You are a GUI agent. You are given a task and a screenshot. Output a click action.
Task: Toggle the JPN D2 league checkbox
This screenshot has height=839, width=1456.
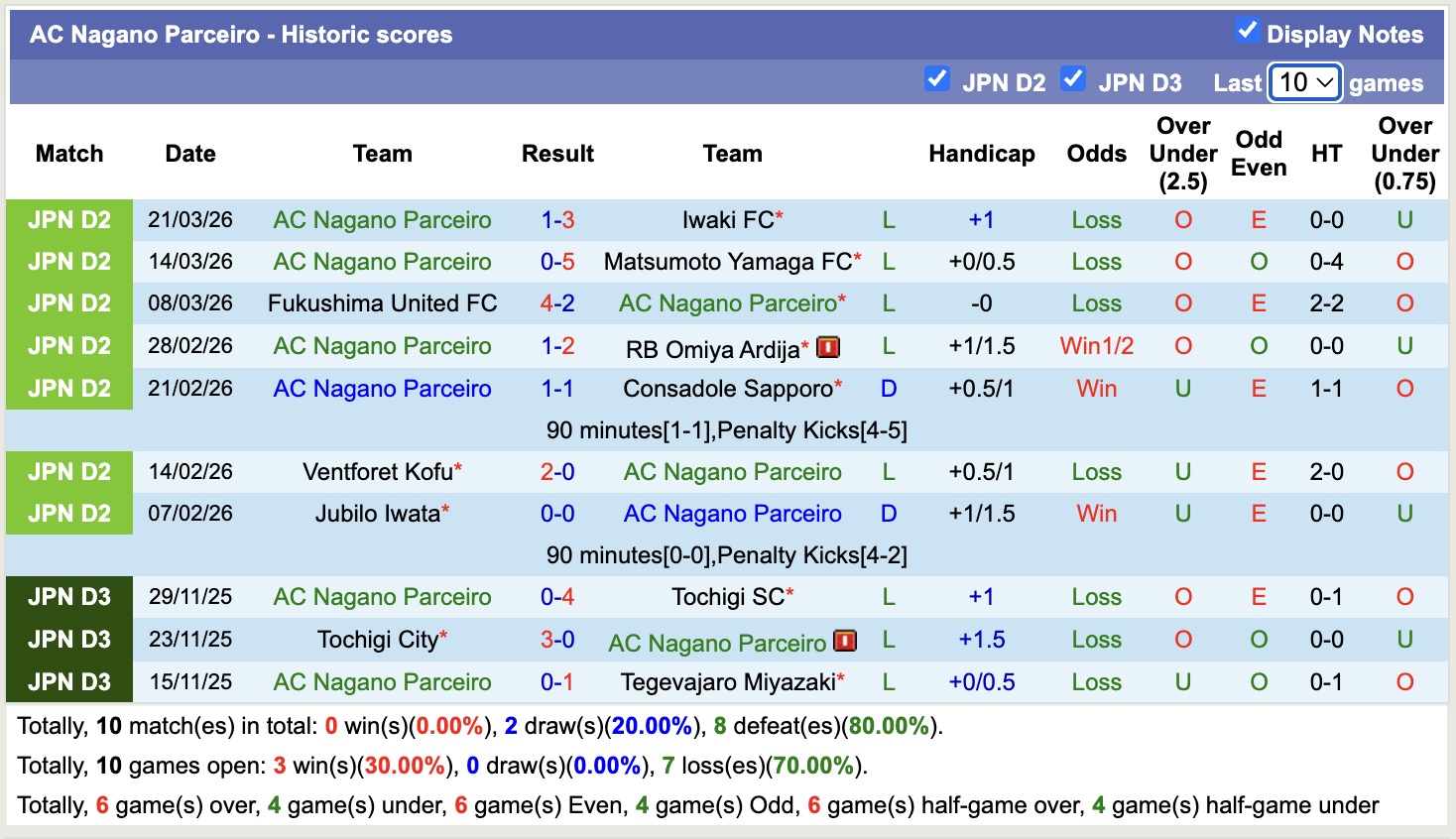pos(936,79)
